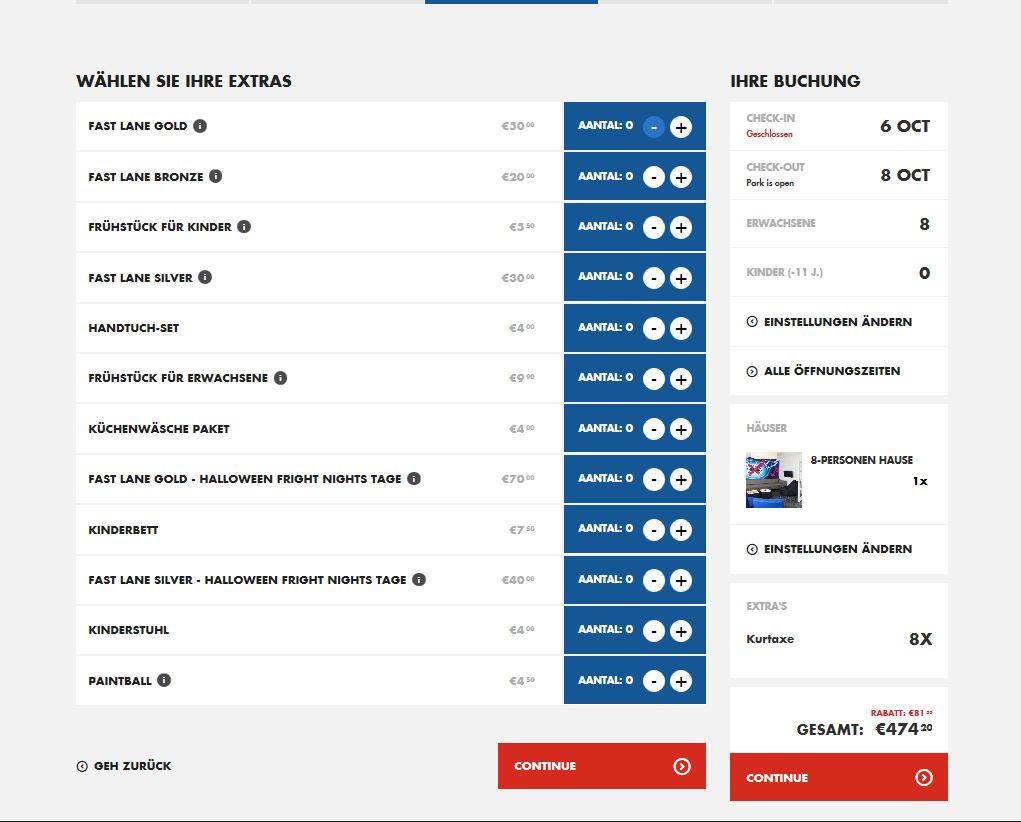The image size is (1021, 822).
Task: Show info for Fast Lane Gold Halloween
Action: click(x=414, y=479)
